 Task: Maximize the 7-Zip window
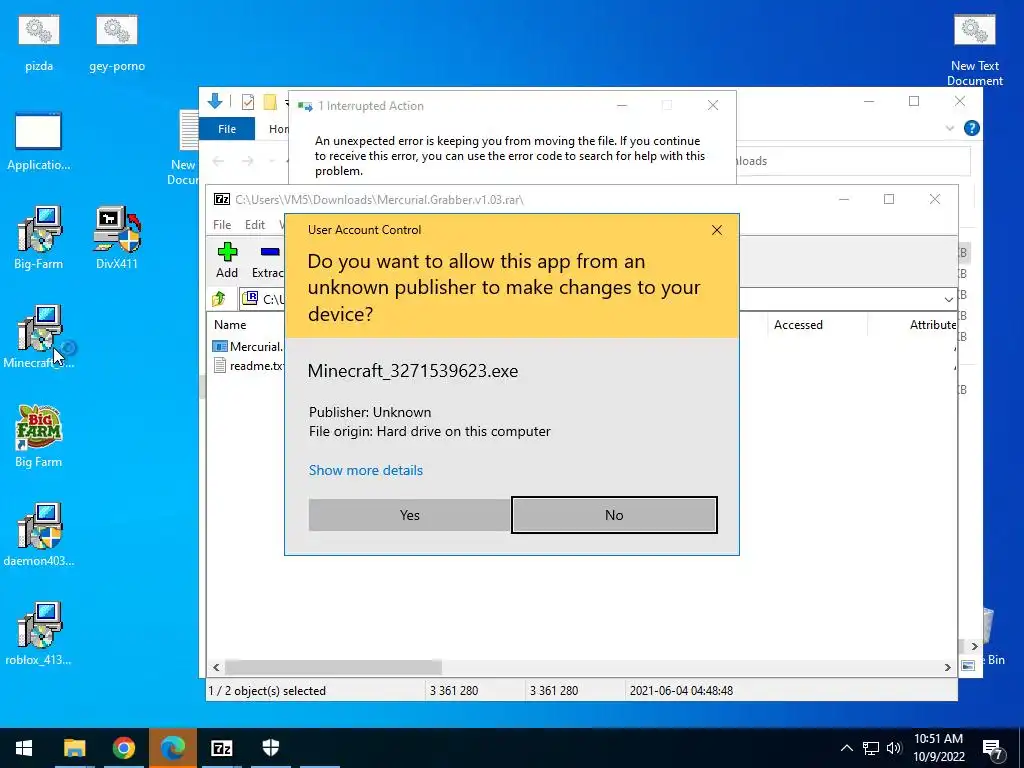pos(889,199)
